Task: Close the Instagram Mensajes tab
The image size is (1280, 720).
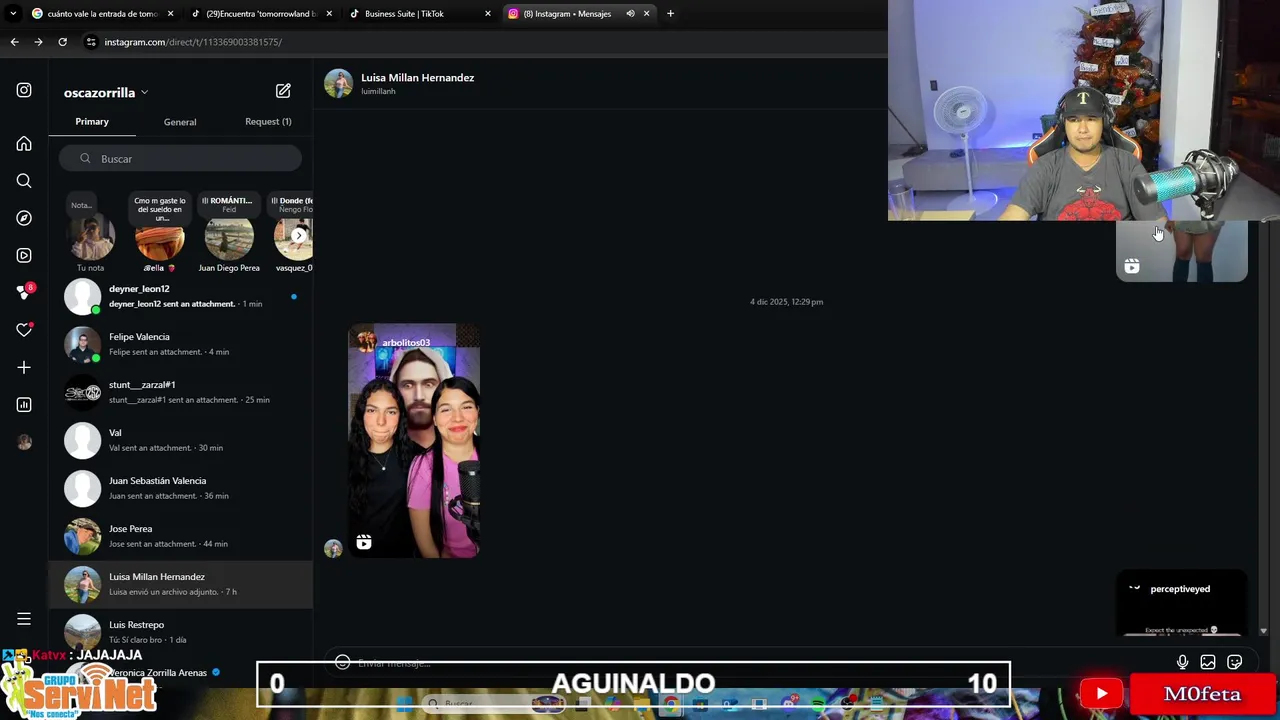Action: point(647,14)
